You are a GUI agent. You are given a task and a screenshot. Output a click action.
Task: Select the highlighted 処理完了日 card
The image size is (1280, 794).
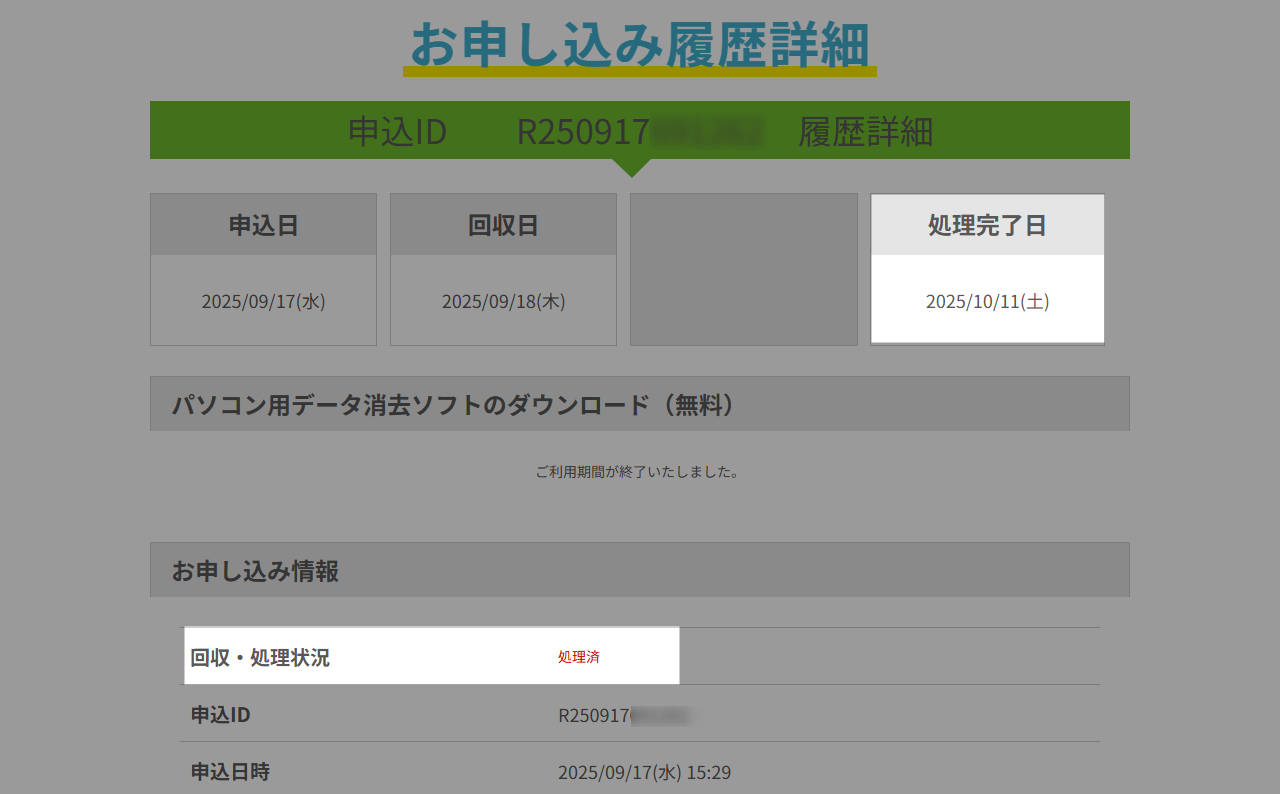987,269
